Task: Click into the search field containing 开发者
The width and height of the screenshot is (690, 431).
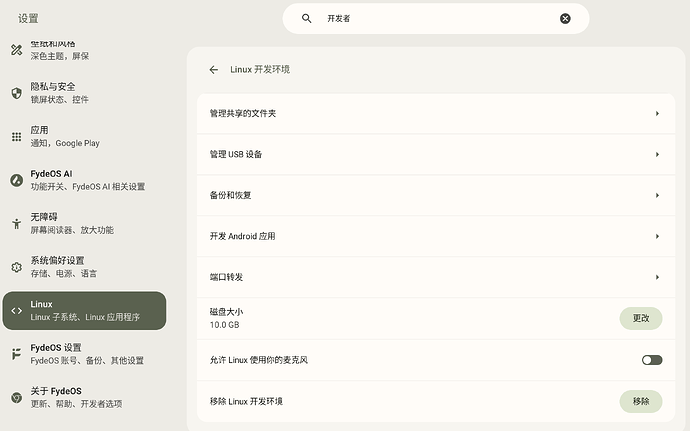Action: click(x=436, y=18)
